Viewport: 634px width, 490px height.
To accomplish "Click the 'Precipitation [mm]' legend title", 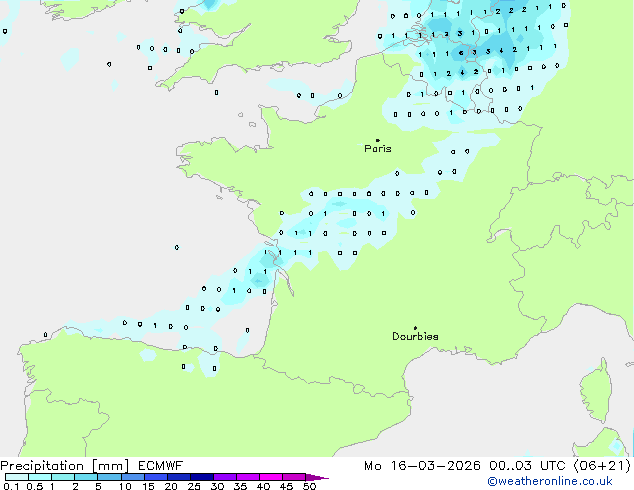I will click(65, 466).
